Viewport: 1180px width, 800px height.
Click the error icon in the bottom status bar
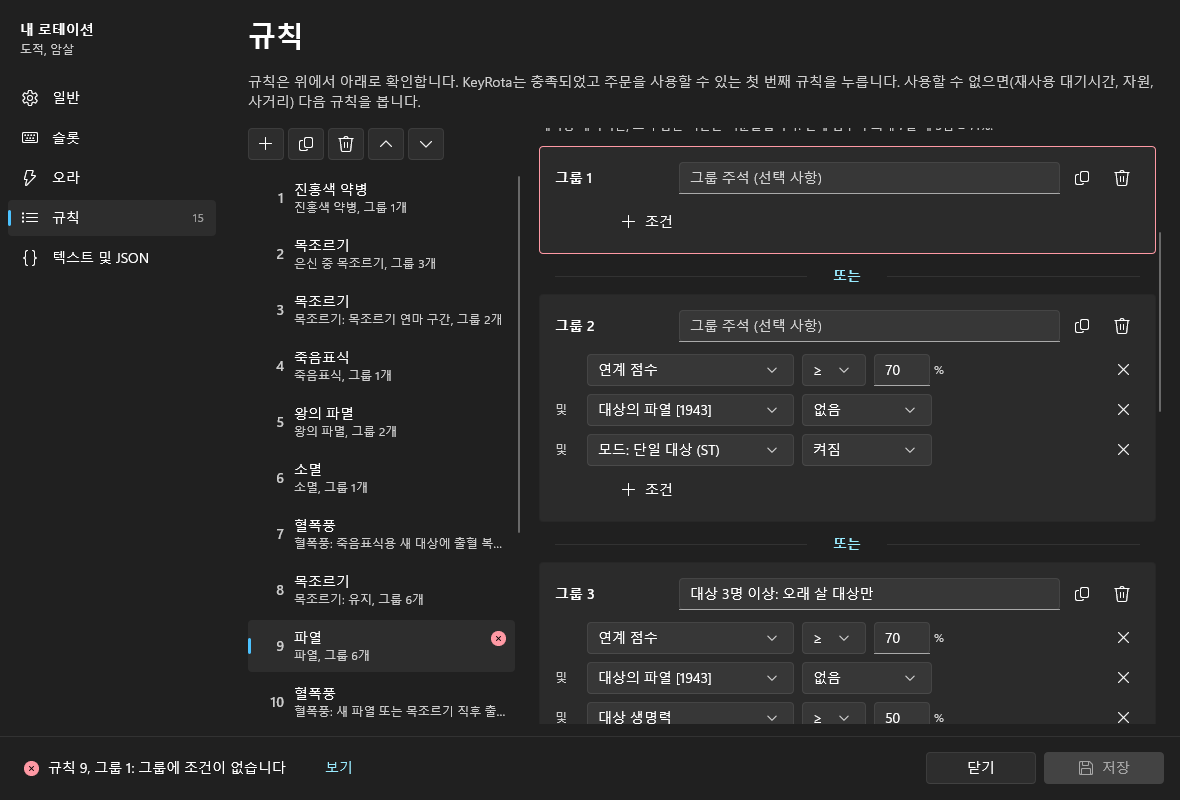tap(31, 768)
